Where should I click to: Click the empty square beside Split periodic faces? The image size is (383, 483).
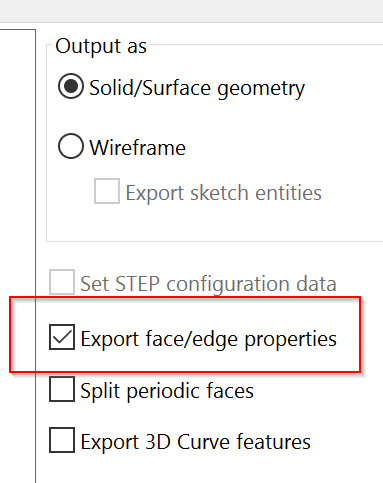coord(62,389)
